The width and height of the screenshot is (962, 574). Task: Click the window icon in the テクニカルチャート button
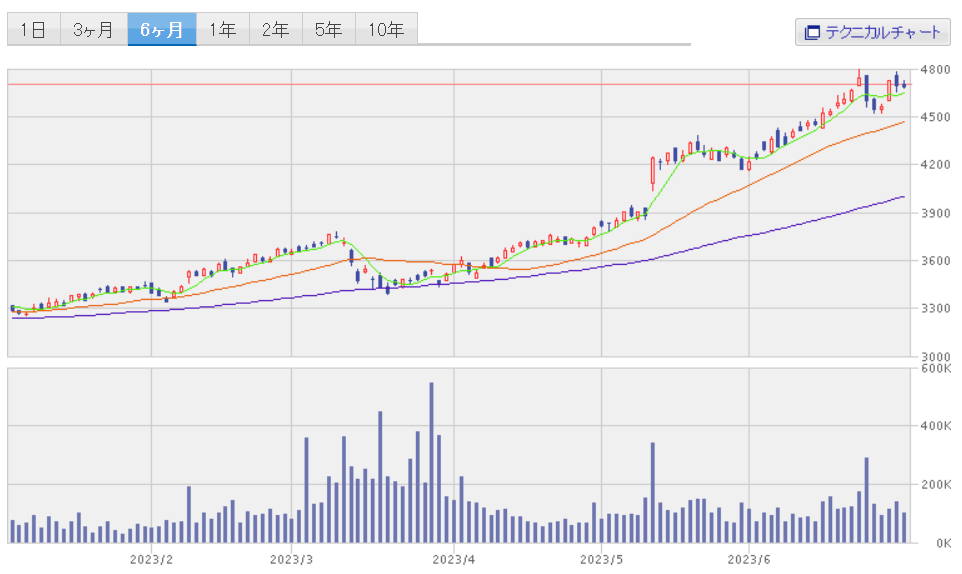812,32
